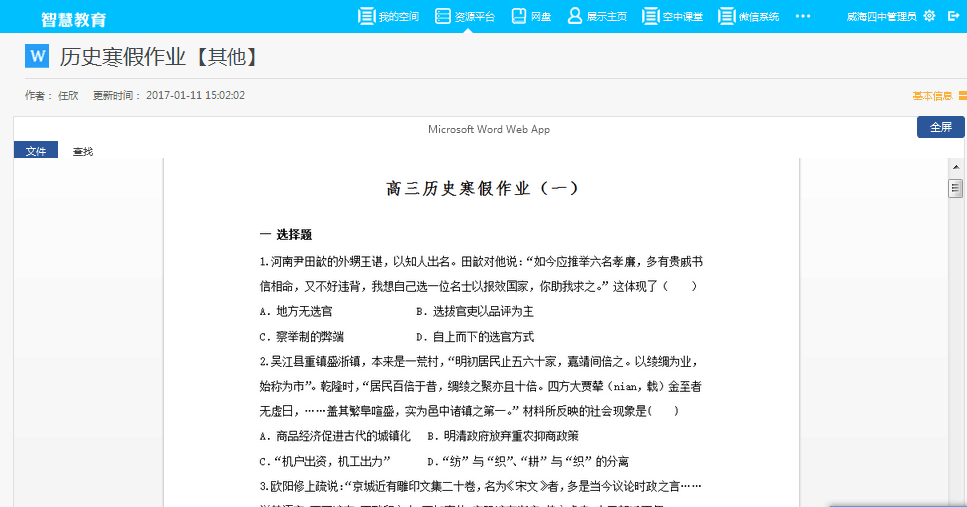Click the 智慧教育 logo

tap(74, 19)
